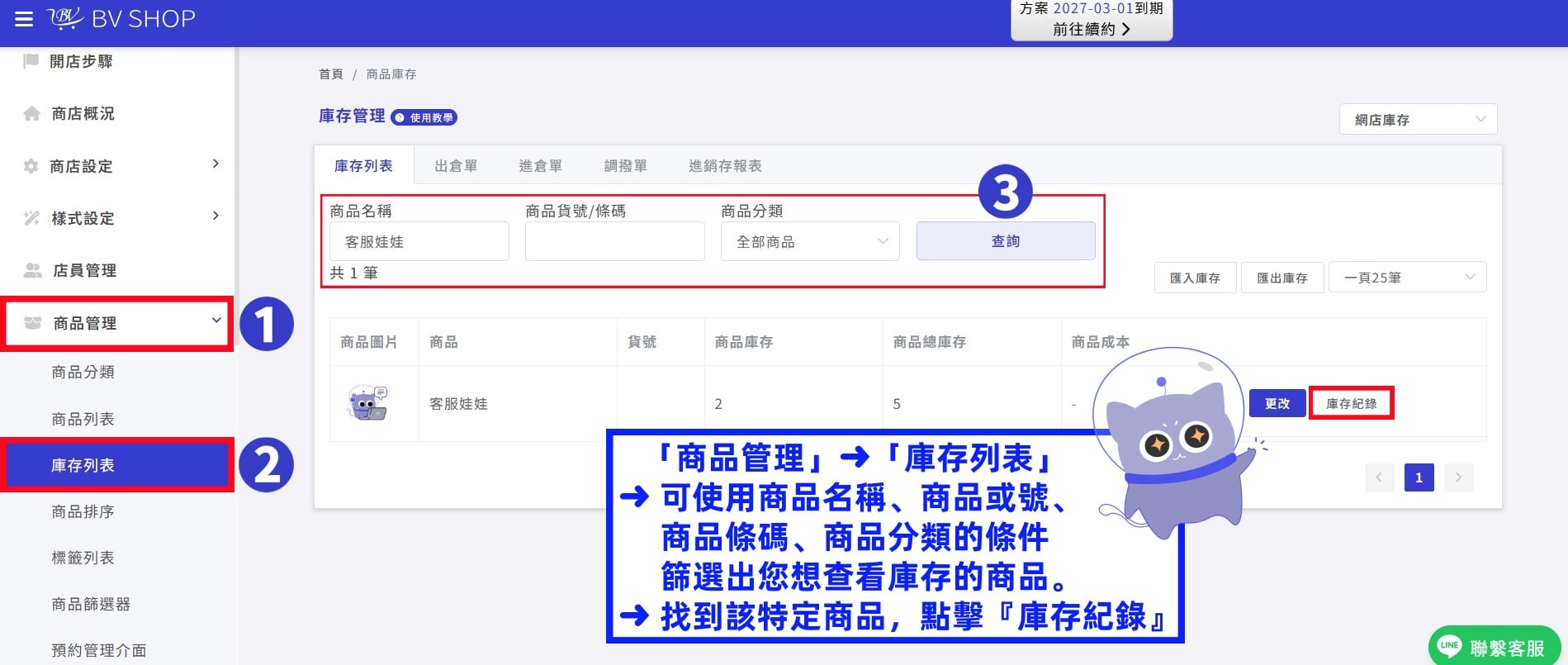Click the 開店步驟 flag icon
Screen dimensions: 1568x665
point(31,60)
